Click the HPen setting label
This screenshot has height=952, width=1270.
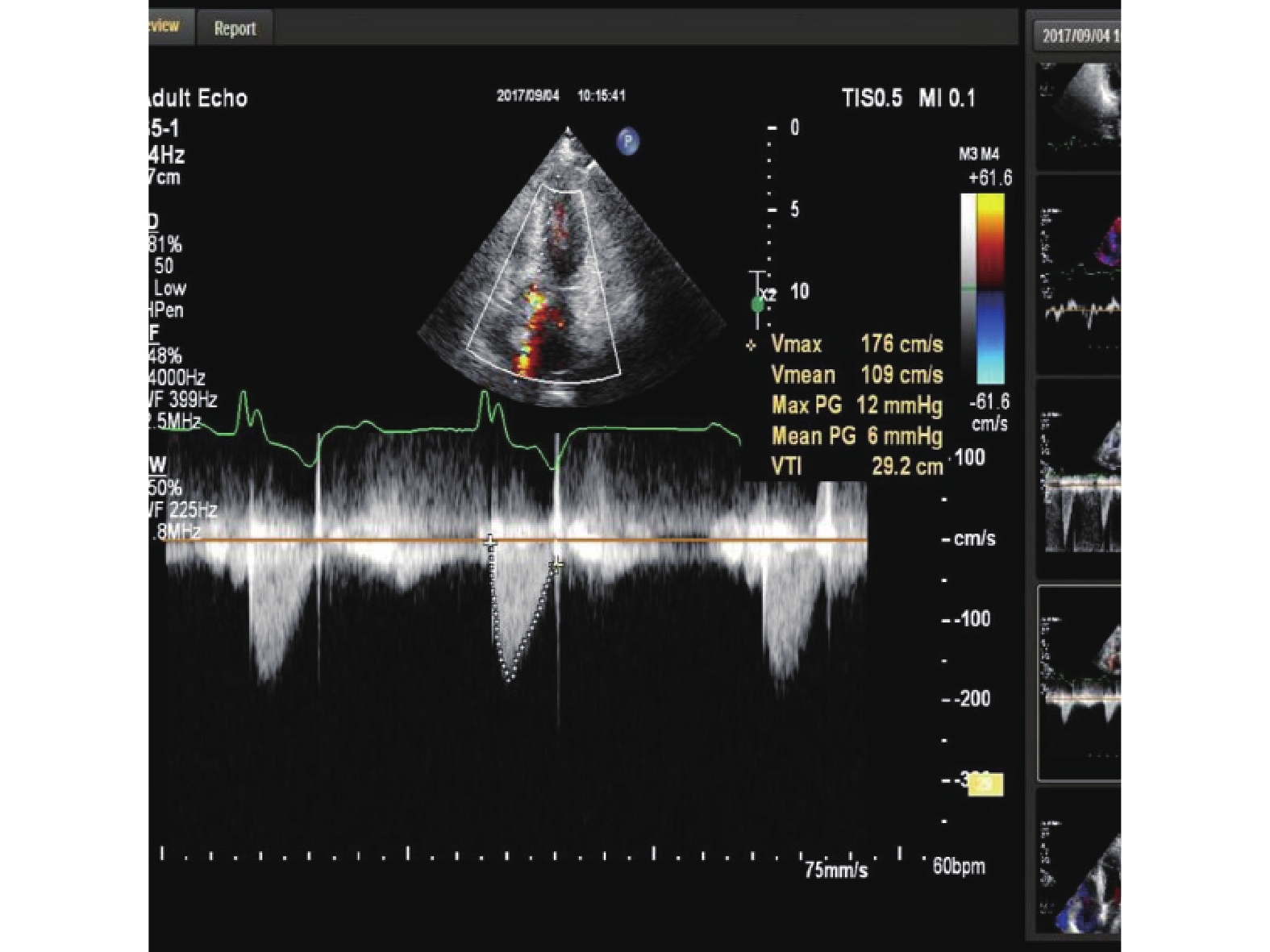tap(167, 310)
